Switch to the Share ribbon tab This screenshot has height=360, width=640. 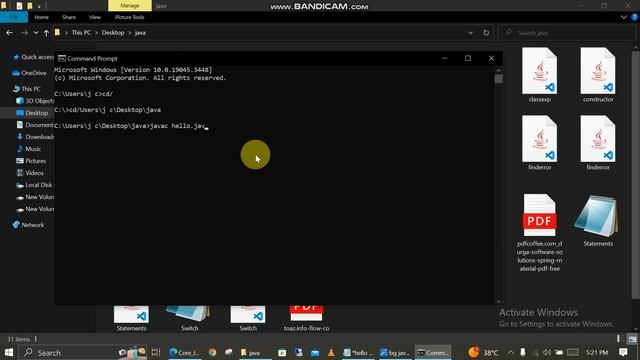point(69,17)
